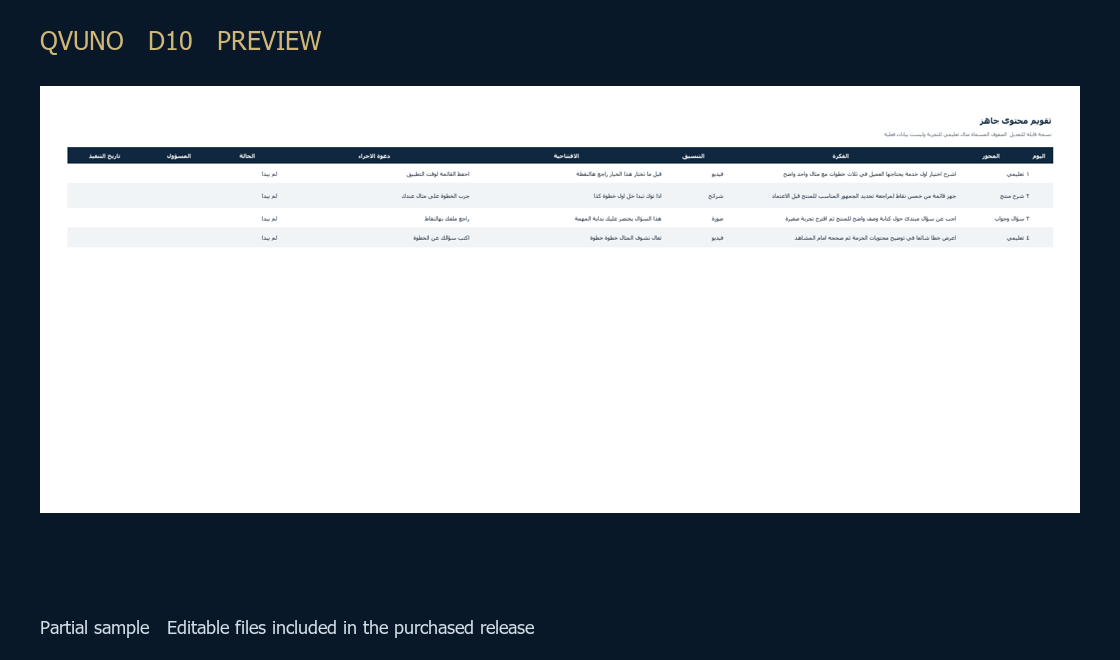Click the call-to-action cell in the 'شرح منتج' row

pos(436,196)
